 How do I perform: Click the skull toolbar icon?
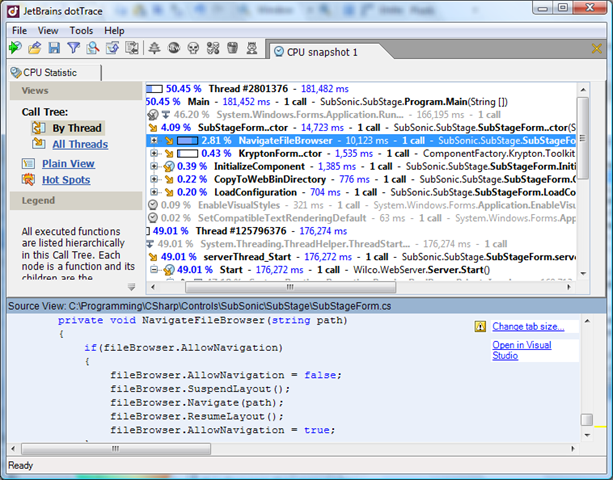click(193, 48)
